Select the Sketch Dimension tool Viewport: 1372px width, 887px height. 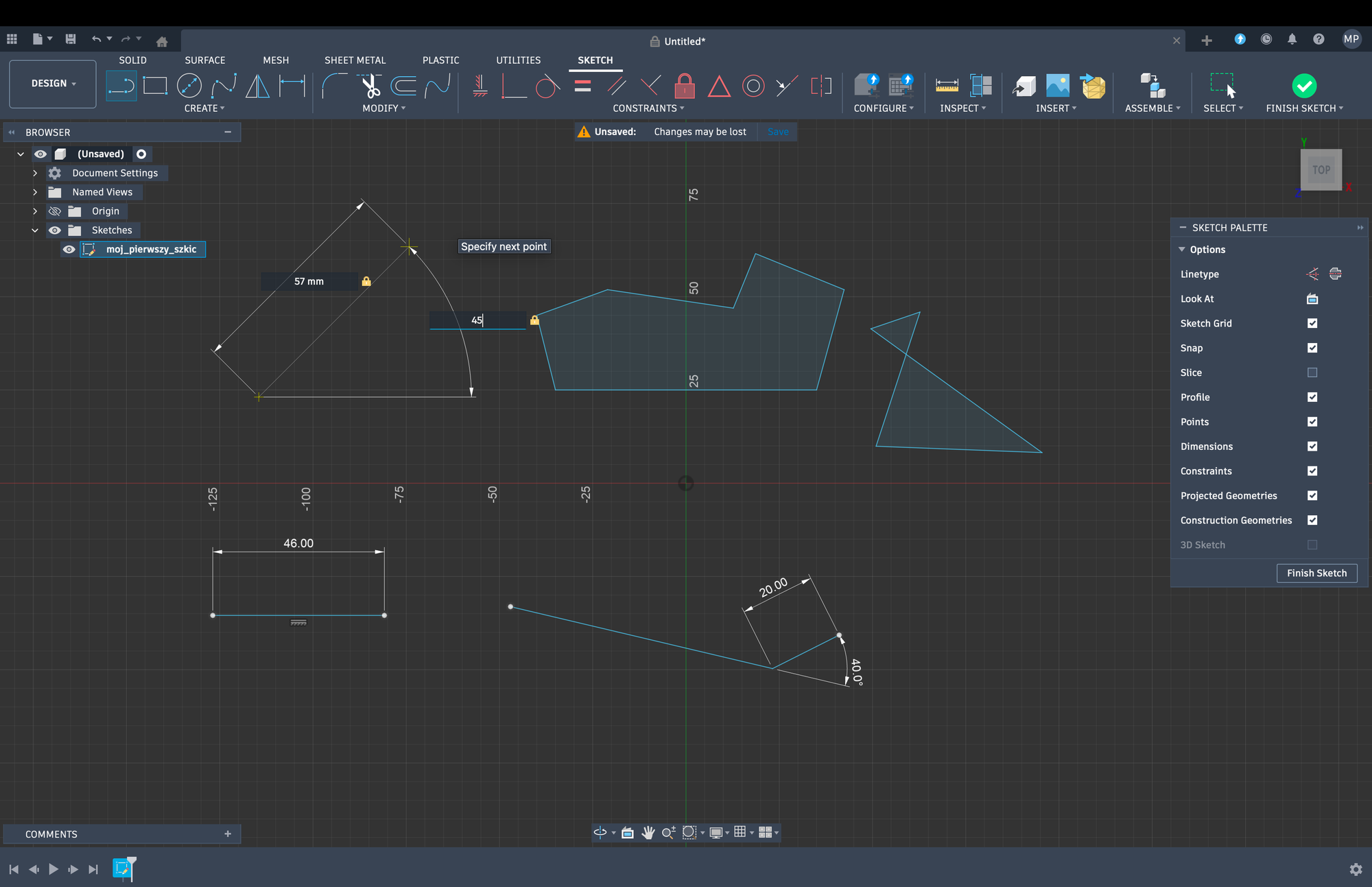tap(293, 86)
